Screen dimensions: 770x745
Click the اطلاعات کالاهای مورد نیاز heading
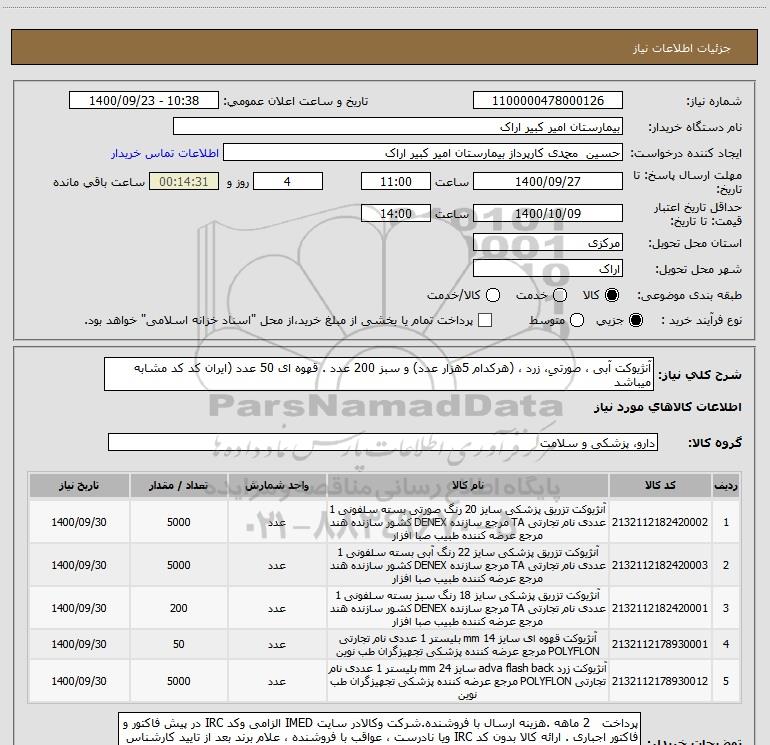point(668,407)
